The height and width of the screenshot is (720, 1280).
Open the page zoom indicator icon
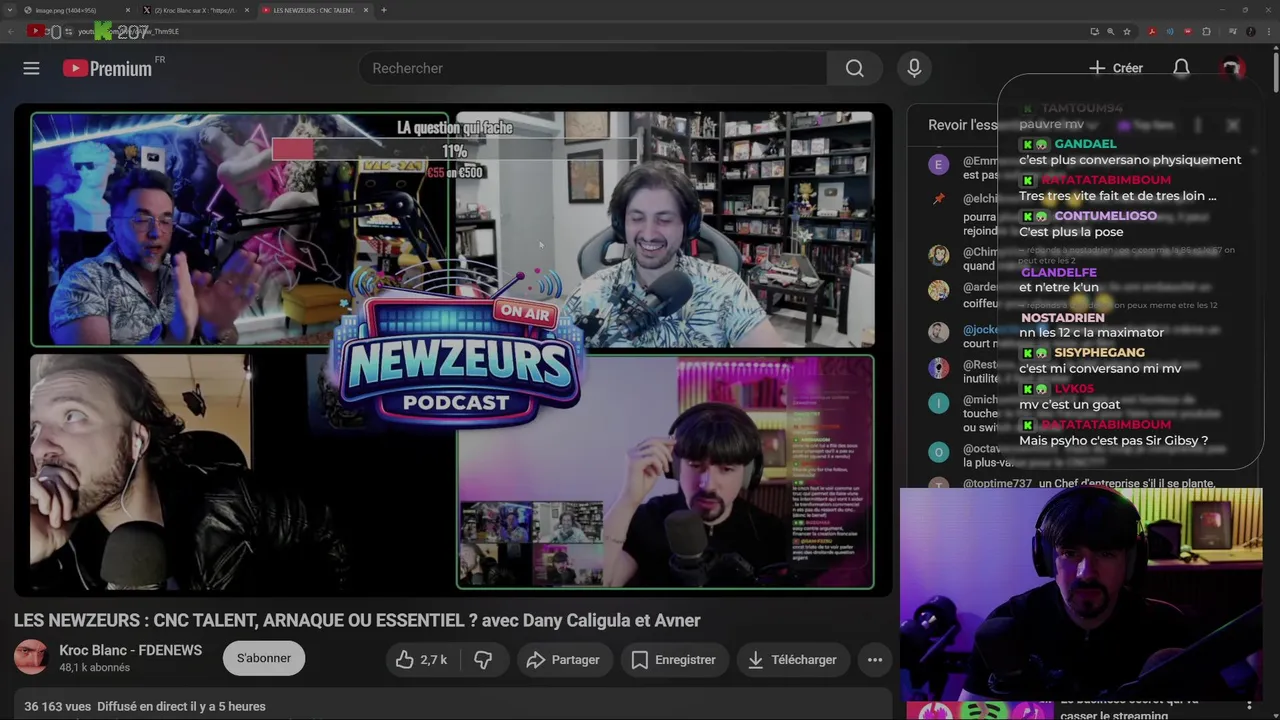[x=1111, y=31]
